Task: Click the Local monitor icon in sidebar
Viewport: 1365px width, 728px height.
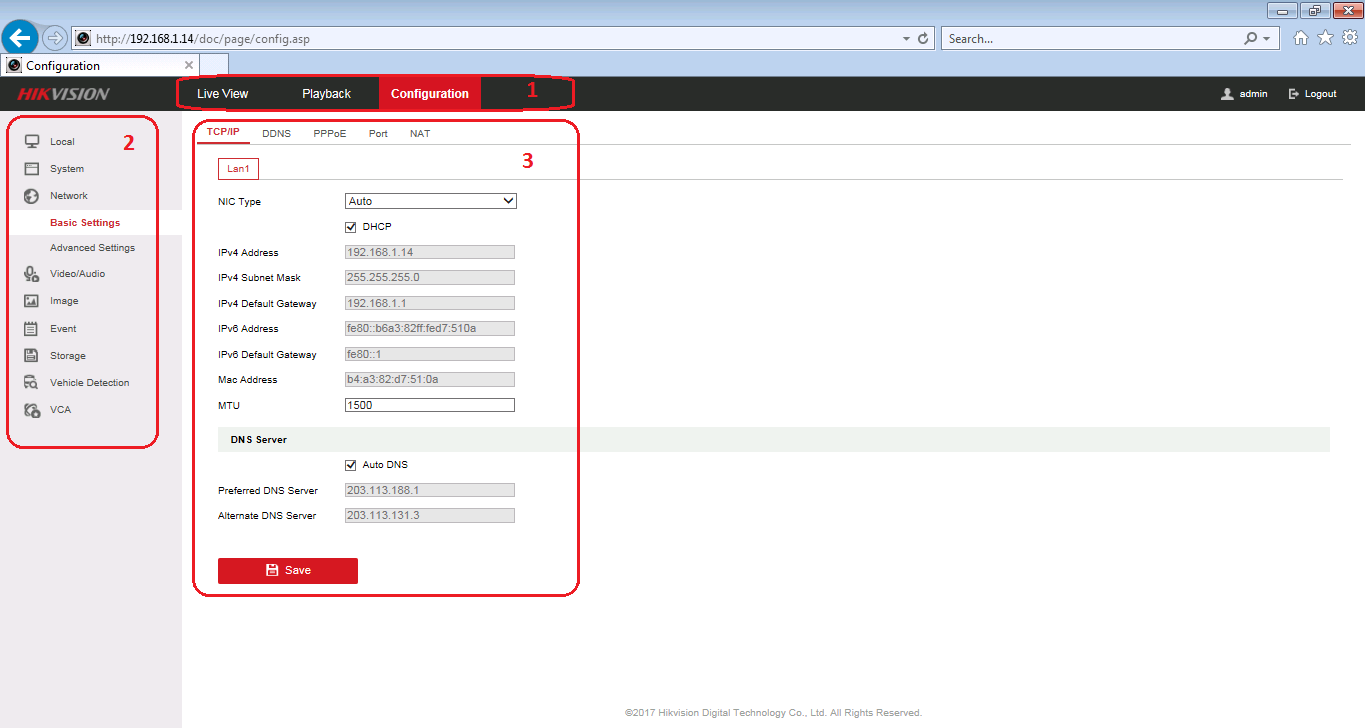Action: (x=31, y=141)
